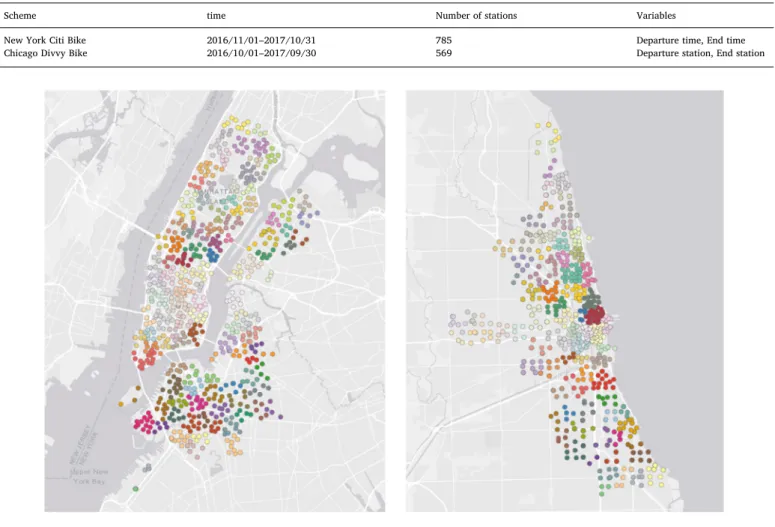
Task: Select the 'Chicago Divvy Bike' cell
Action: (x=45, y=53)
